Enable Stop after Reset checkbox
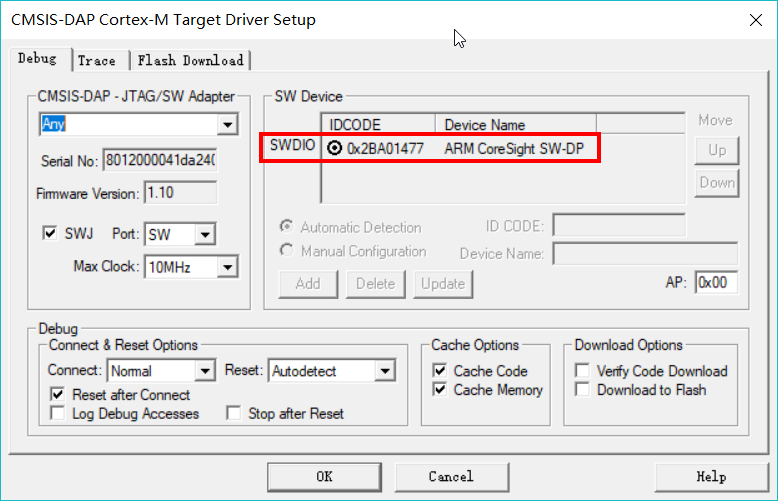The width and height of the screenshot is (778, 501). click(233, 413)
